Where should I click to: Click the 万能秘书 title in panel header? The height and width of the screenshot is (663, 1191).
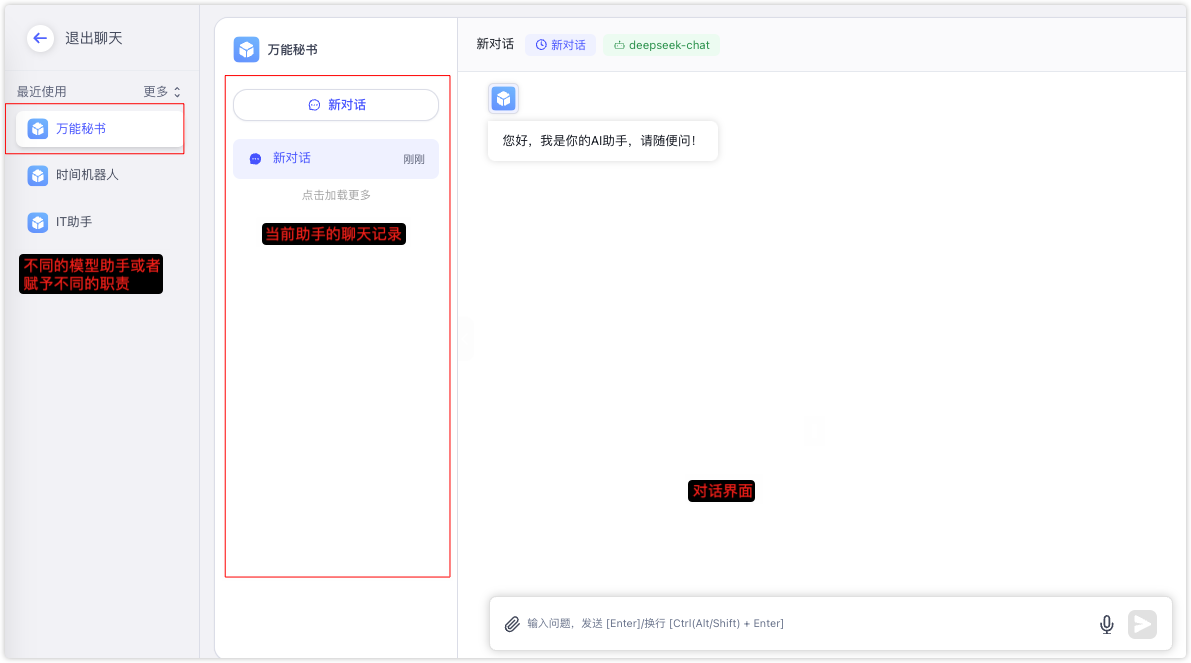coord(292,50)
